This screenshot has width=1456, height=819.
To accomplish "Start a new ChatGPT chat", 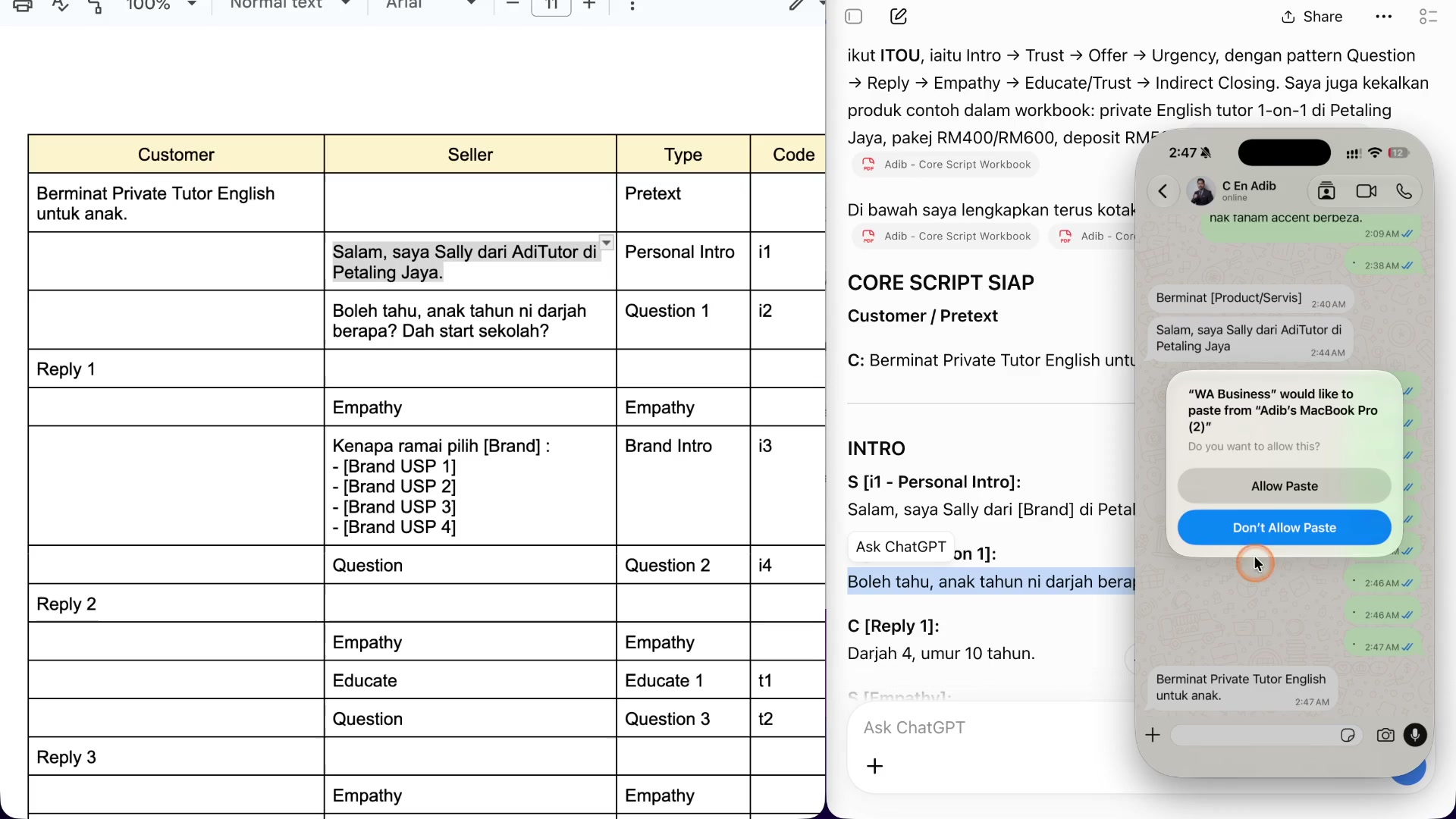I will pyautogui.click(x=899, y=17).
